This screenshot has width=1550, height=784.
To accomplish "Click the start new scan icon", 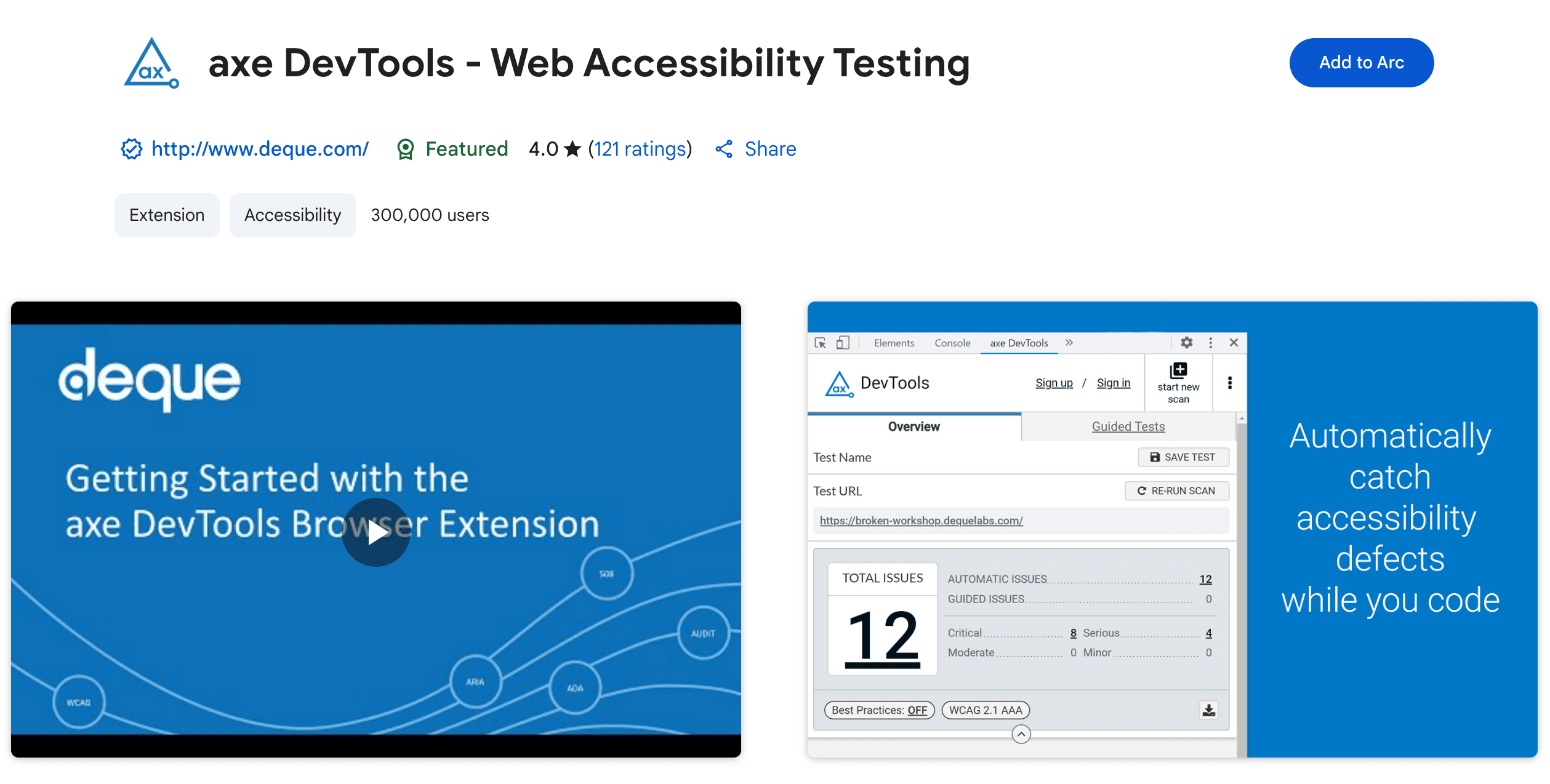I will tap(1178, 370).
